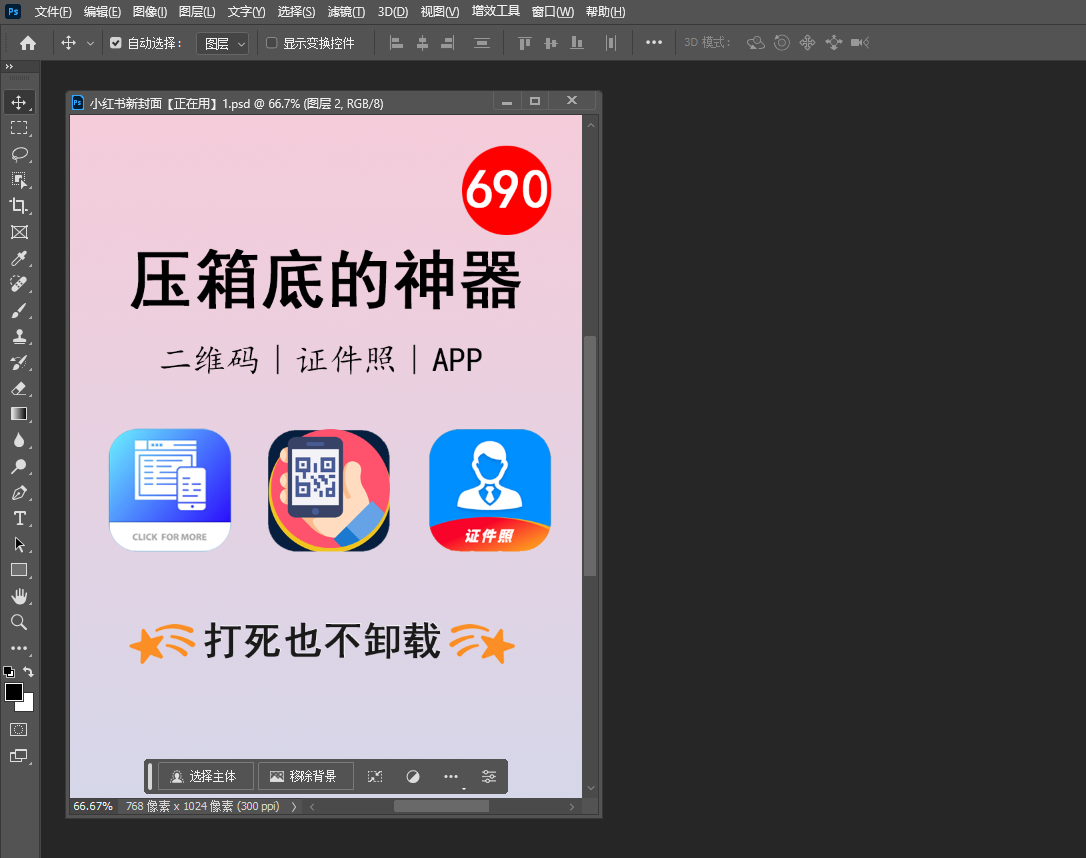Select the Spot Healing Brush tool
This screenshot has width=1086, height=858.
[x=19, y=284]
